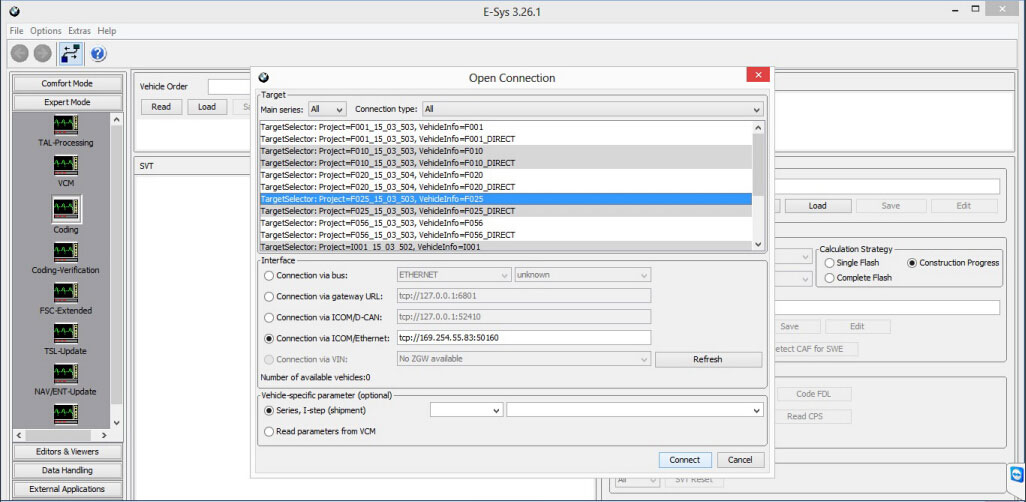Open the TSL-Update module icon
Screen dimensions: 1026x502
click(65, 333)
